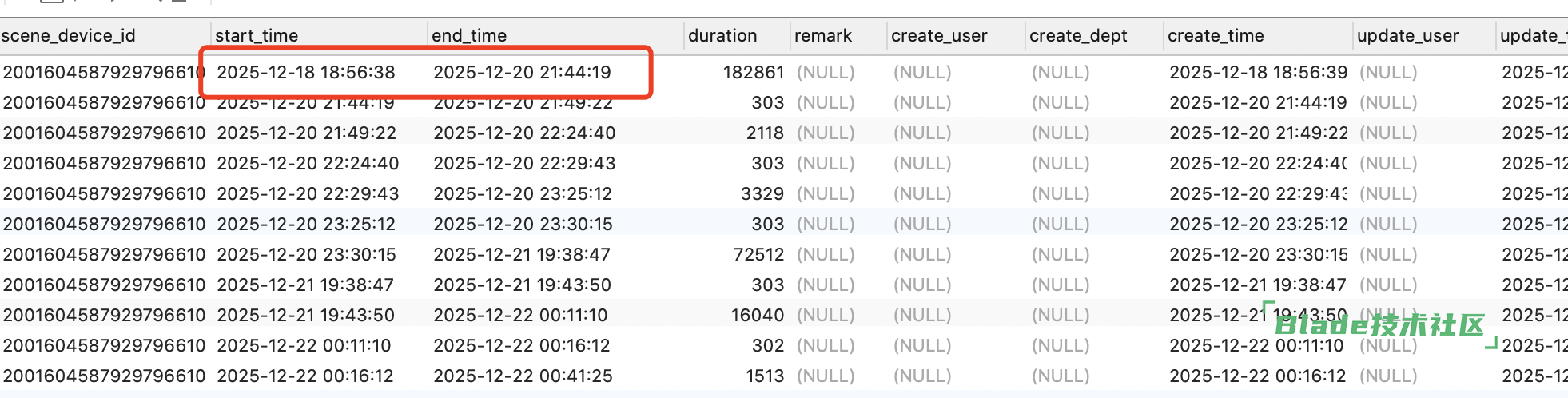1568x398 pixels.
Task: Select the update_user column header
Action: coord(1407,36)
